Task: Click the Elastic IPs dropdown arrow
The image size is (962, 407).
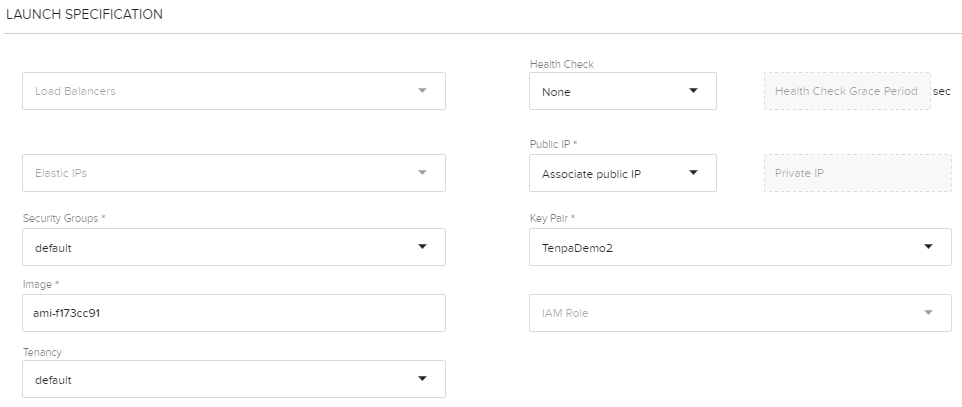Action: [x=421, y=173]
